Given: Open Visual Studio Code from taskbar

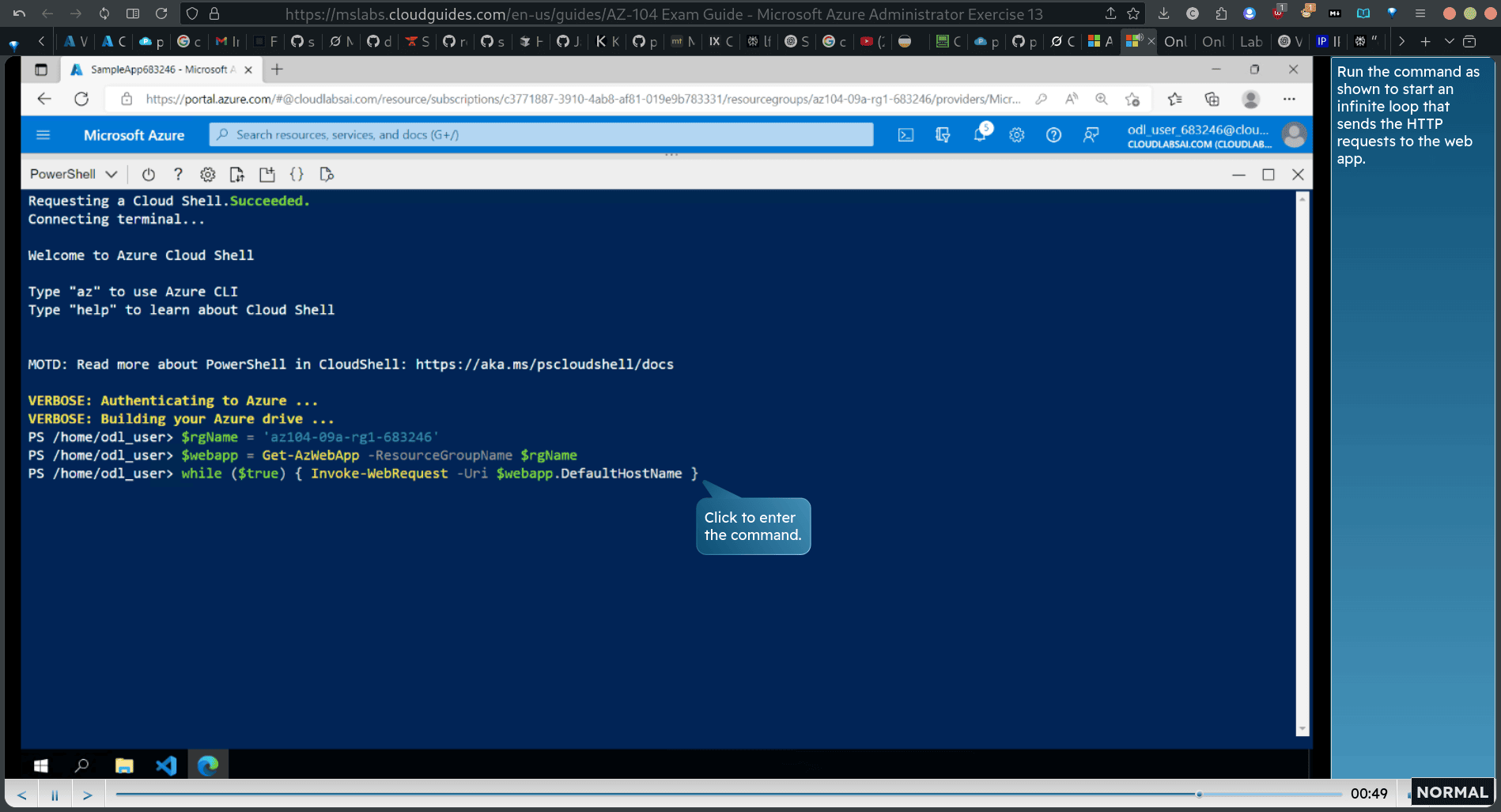Looking at the screenshot, I should click(x=166, y=765).
